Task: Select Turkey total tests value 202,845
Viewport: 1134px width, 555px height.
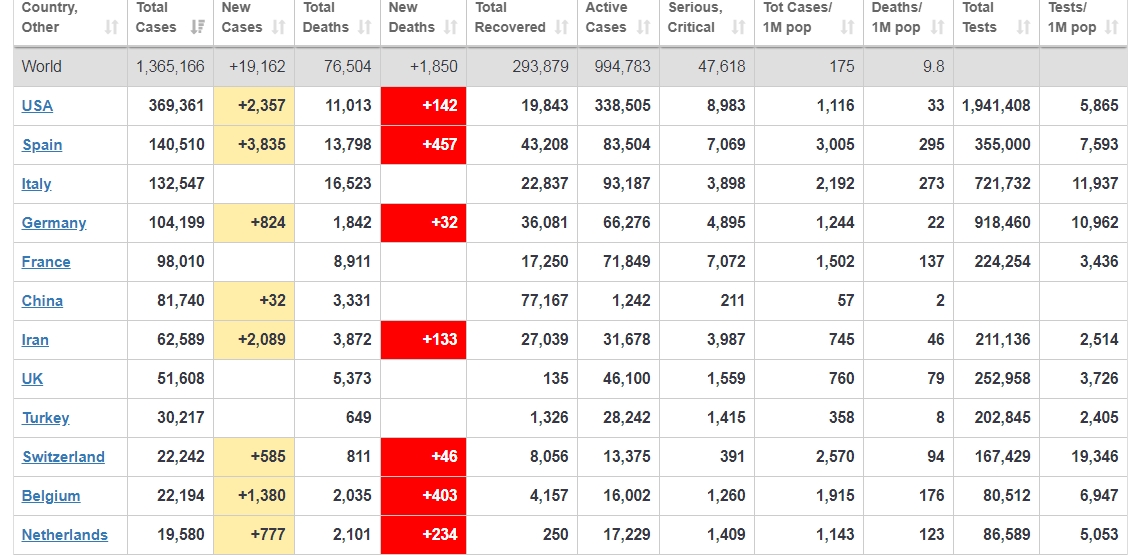Action: (1002, 418)
